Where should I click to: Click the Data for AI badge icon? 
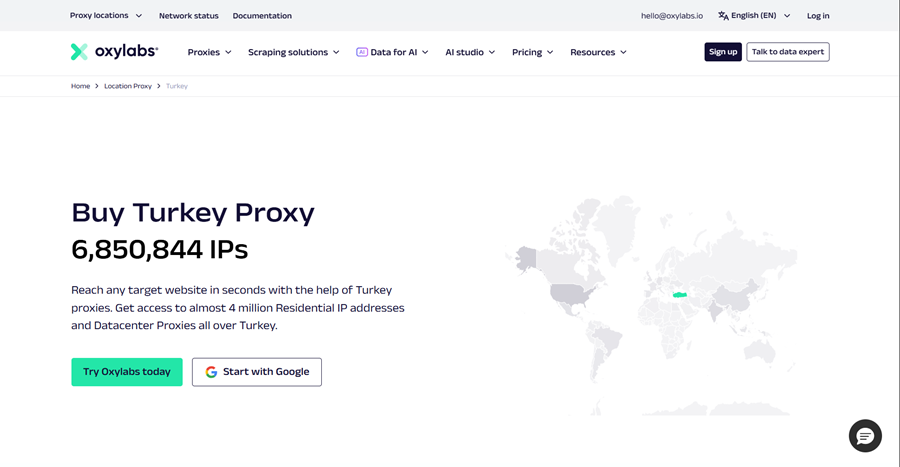(362, 52)
